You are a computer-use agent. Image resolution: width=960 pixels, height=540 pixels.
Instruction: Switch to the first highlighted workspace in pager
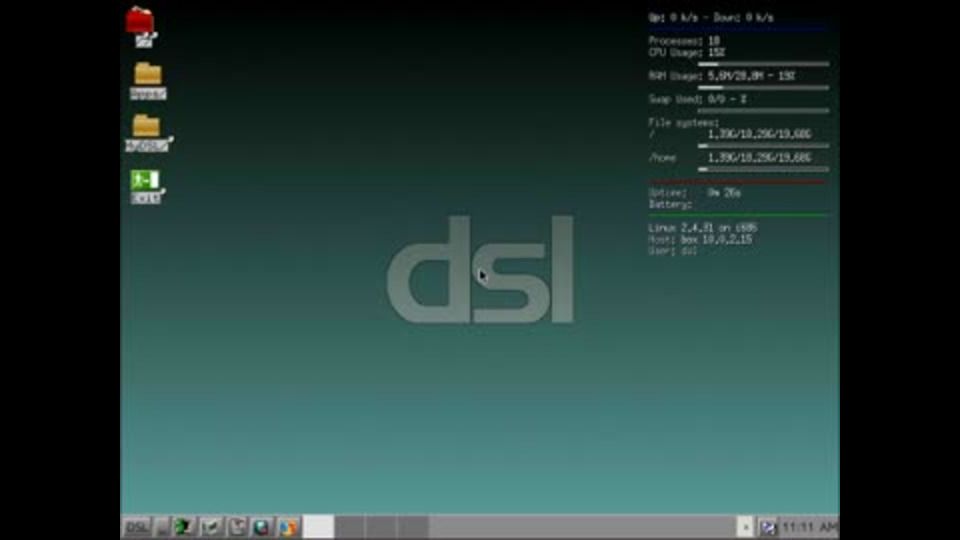tap(318, 527)
